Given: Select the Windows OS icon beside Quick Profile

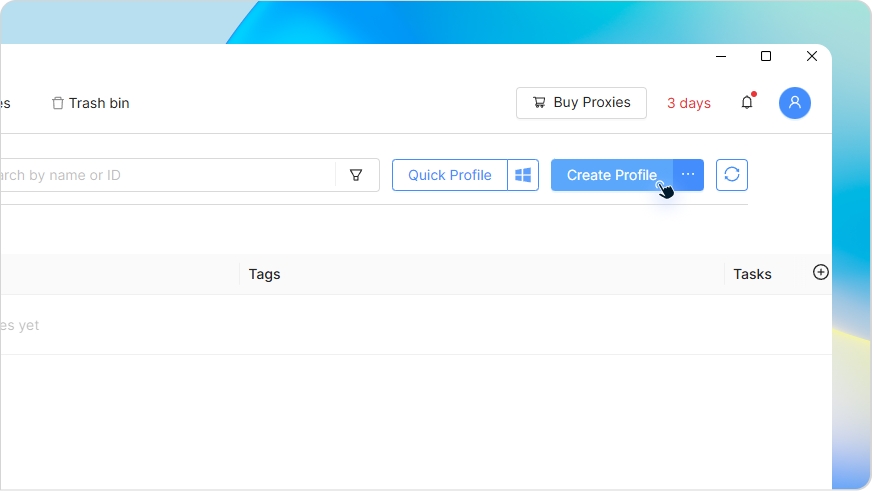Looking at the screenshot, I should pos(523,175).
